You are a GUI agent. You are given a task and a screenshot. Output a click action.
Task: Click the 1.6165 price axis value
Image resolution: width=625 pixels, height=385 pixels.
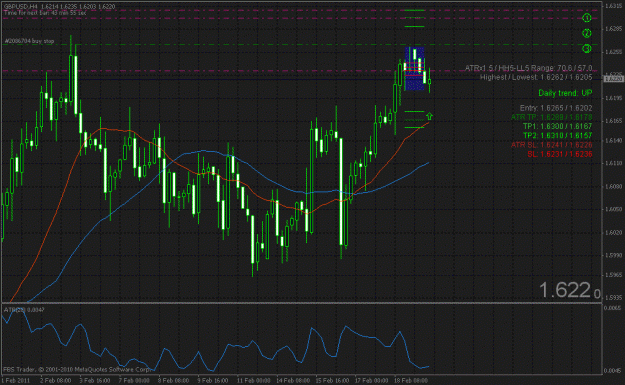[613, 120]
